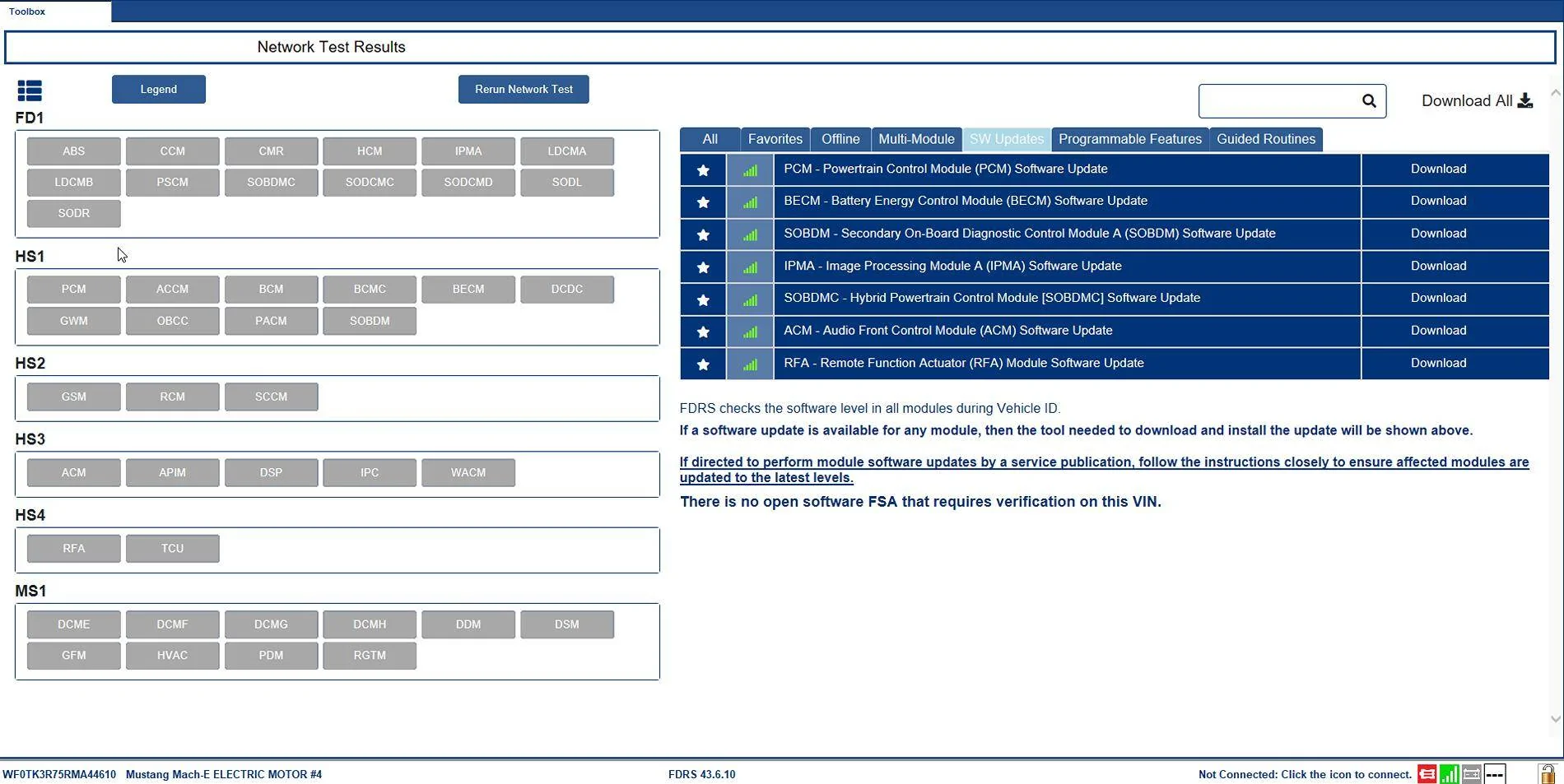This screenshot has height=784, width=1564.
Task: Click Rerun Network Test button
Action: point(524,89)
